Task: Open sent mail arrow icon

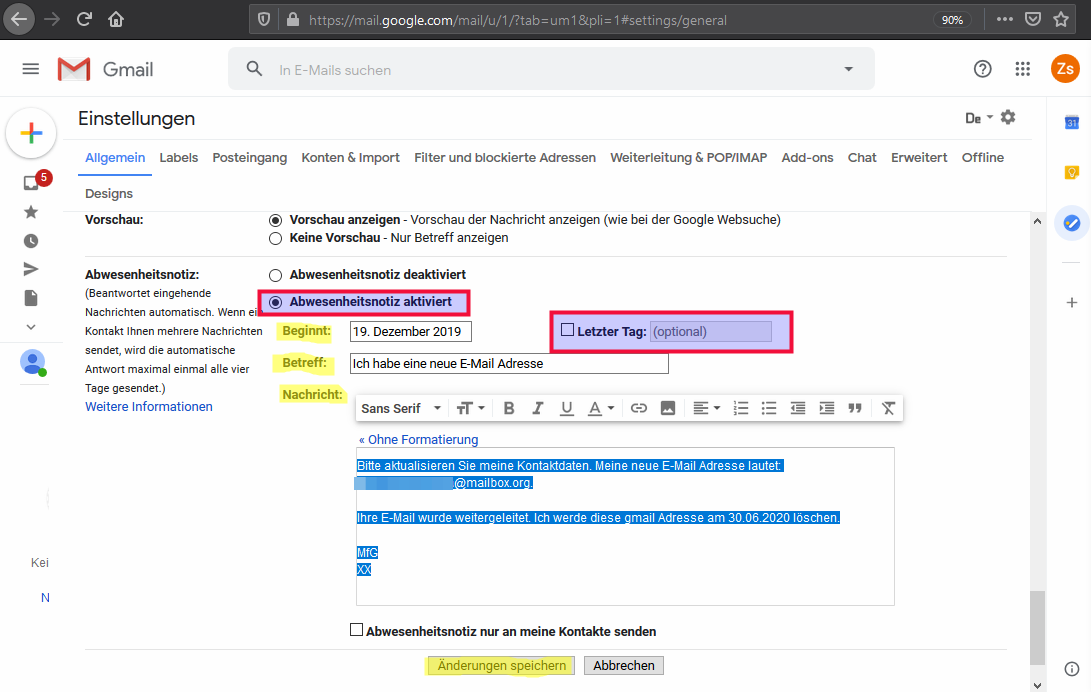Action: (x=31, y=269)
